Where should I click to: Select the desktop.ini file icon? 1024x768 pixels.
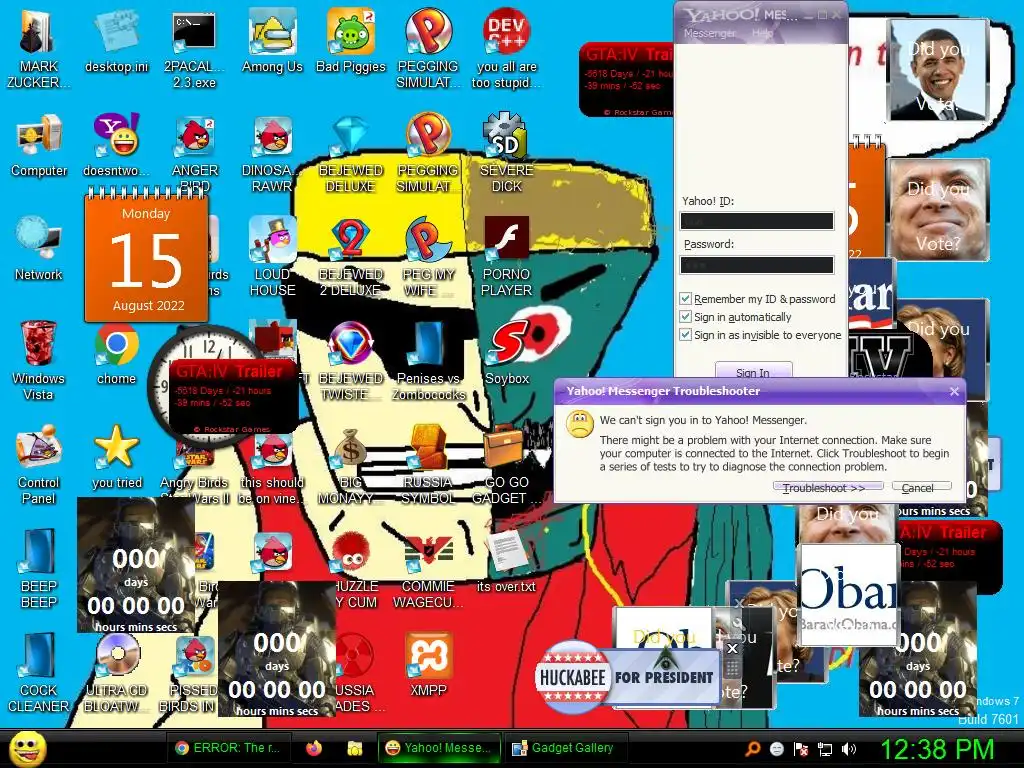[x=116, y=39]
